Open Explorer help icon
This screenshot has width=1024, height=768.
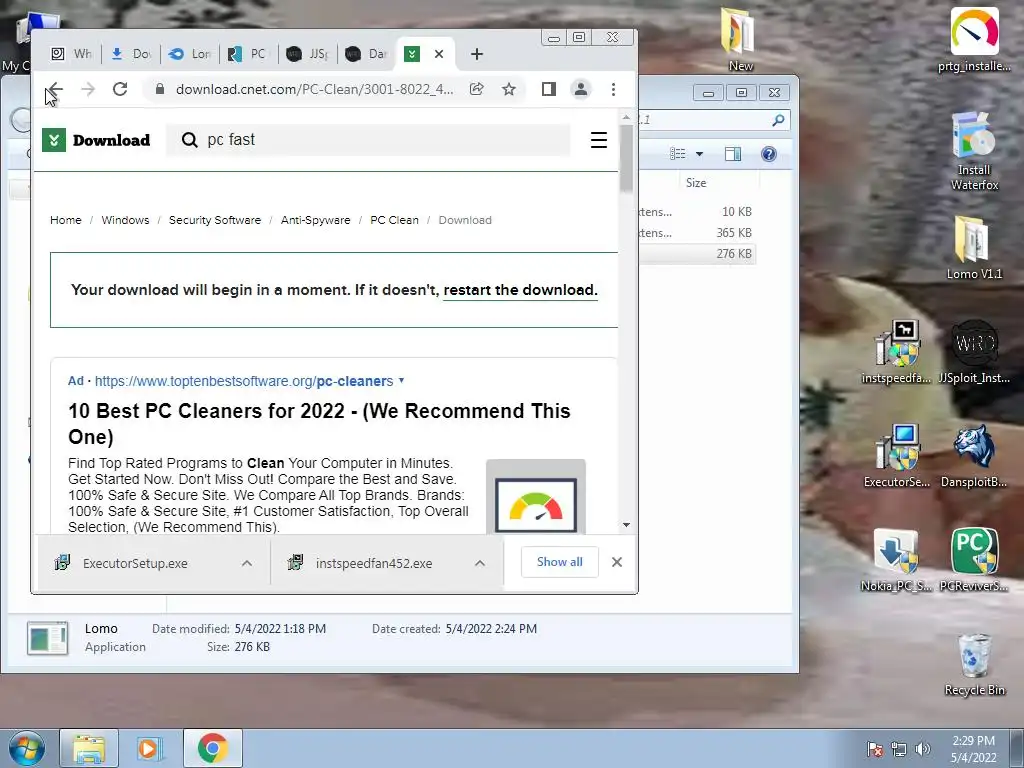point(769,154)
